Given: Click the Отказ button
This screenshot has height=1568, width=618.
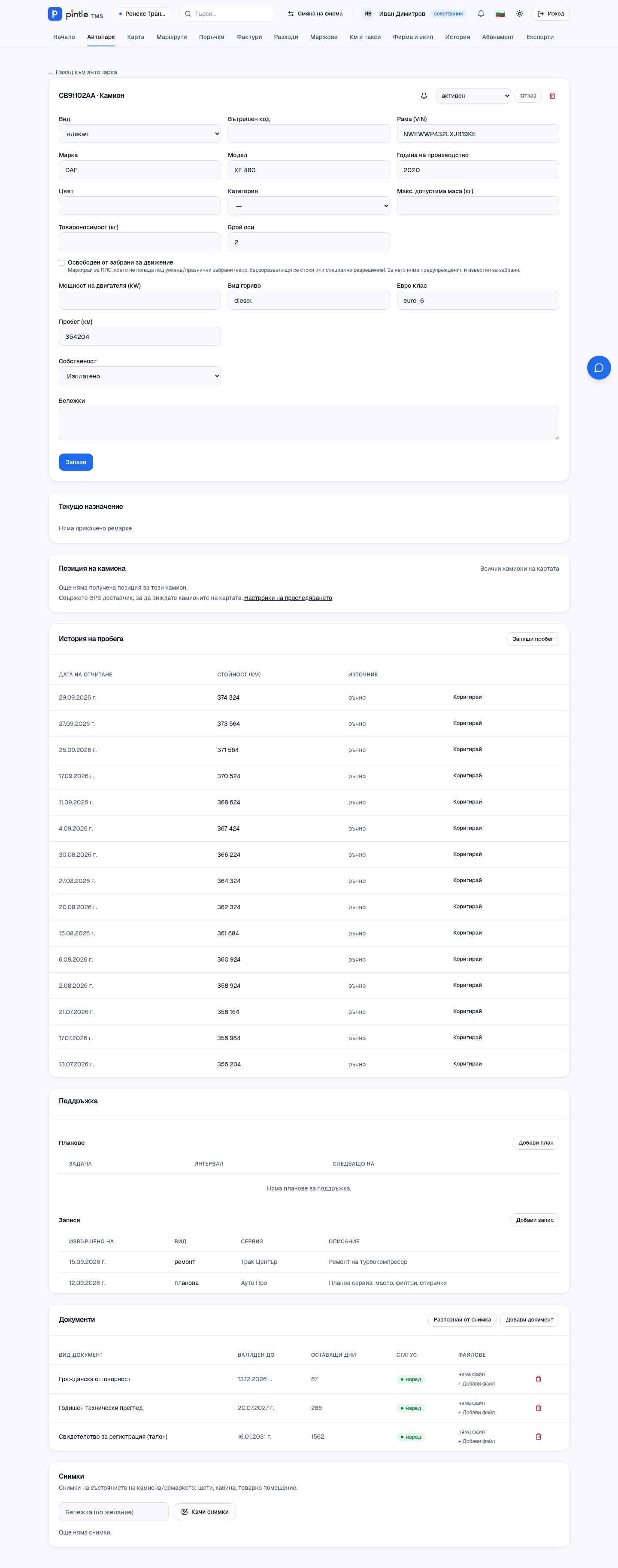Looking at the screenshot, I should coord(528,96).
